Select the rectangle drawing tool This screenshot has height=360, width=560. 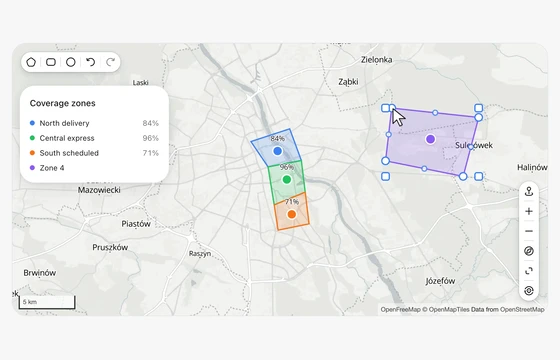coord(51,62)
